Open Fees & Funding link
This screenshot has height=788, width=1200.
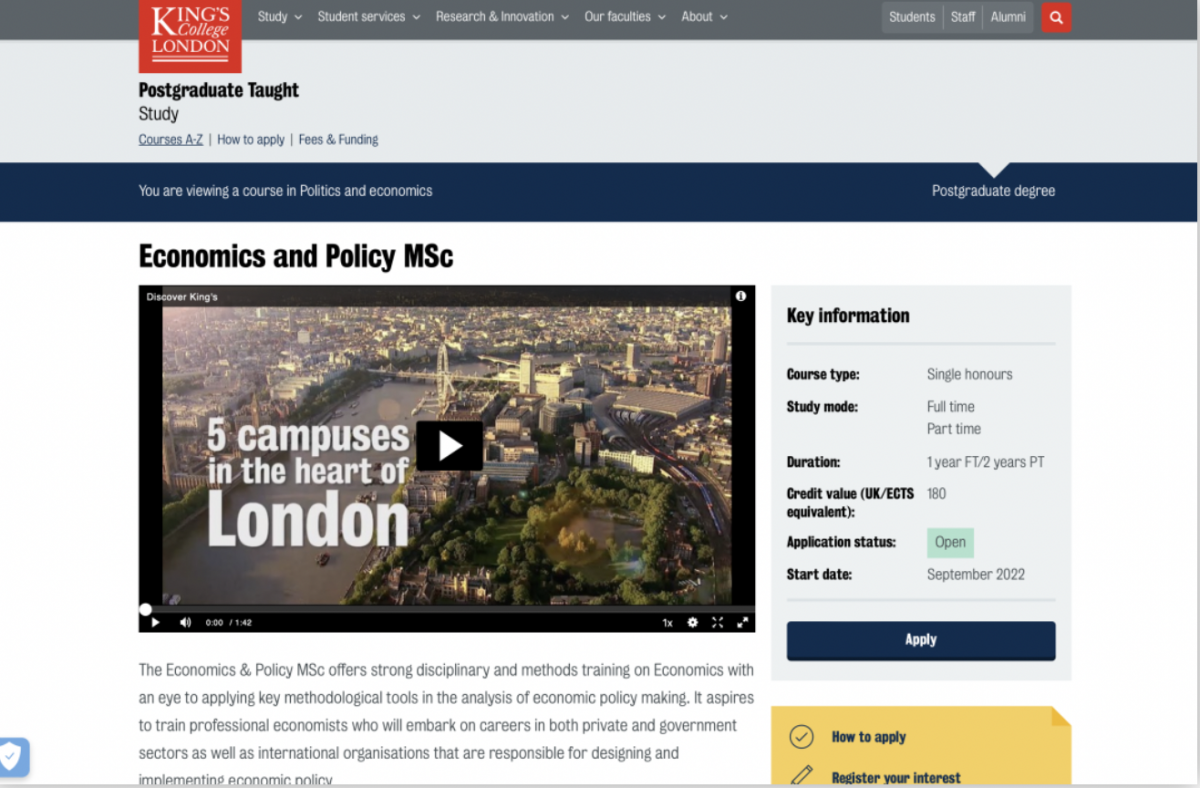pos(338,140)
